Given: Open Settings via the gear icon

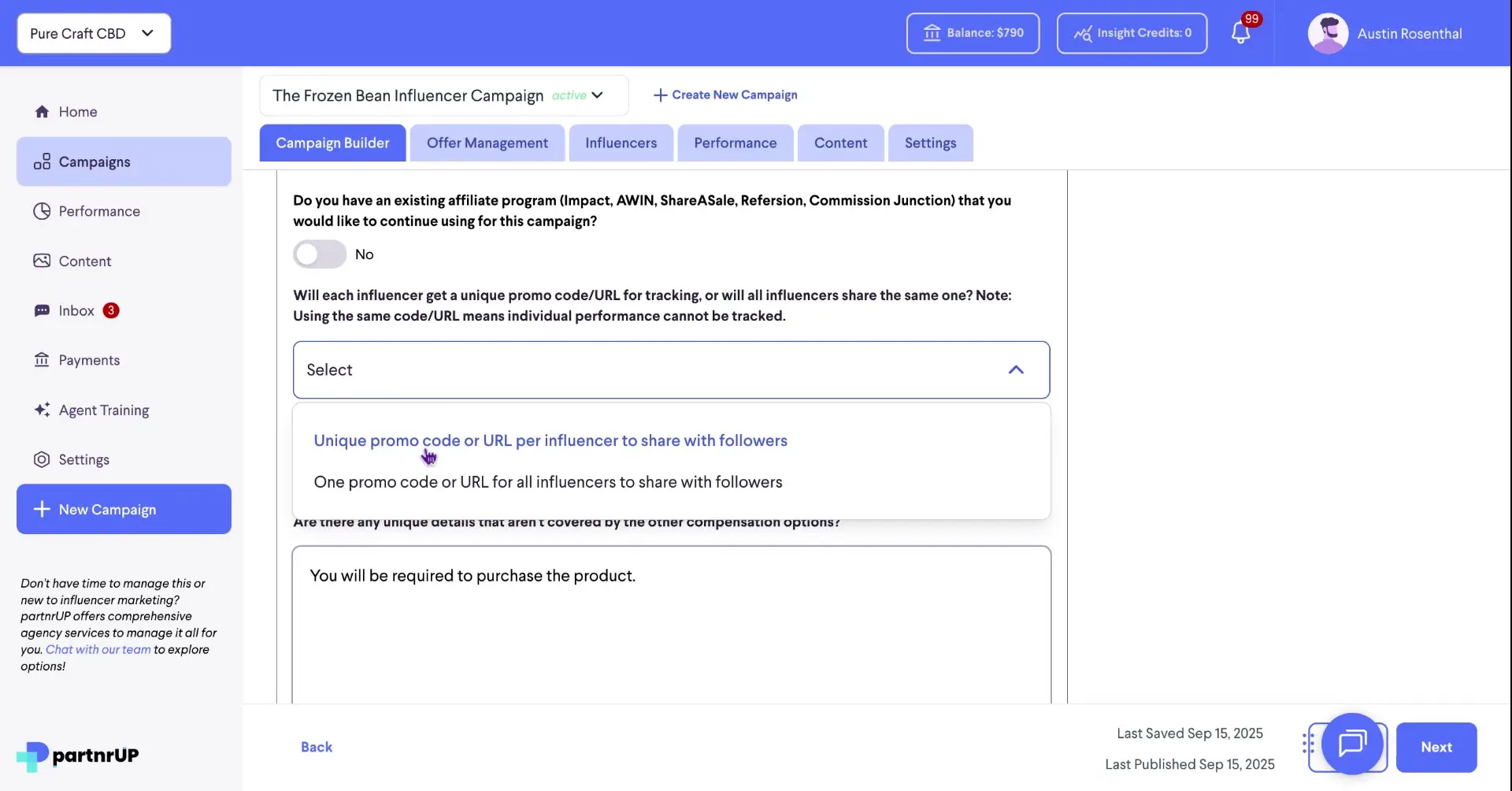Looking at the screenshot, I should (x=41, y=459).
